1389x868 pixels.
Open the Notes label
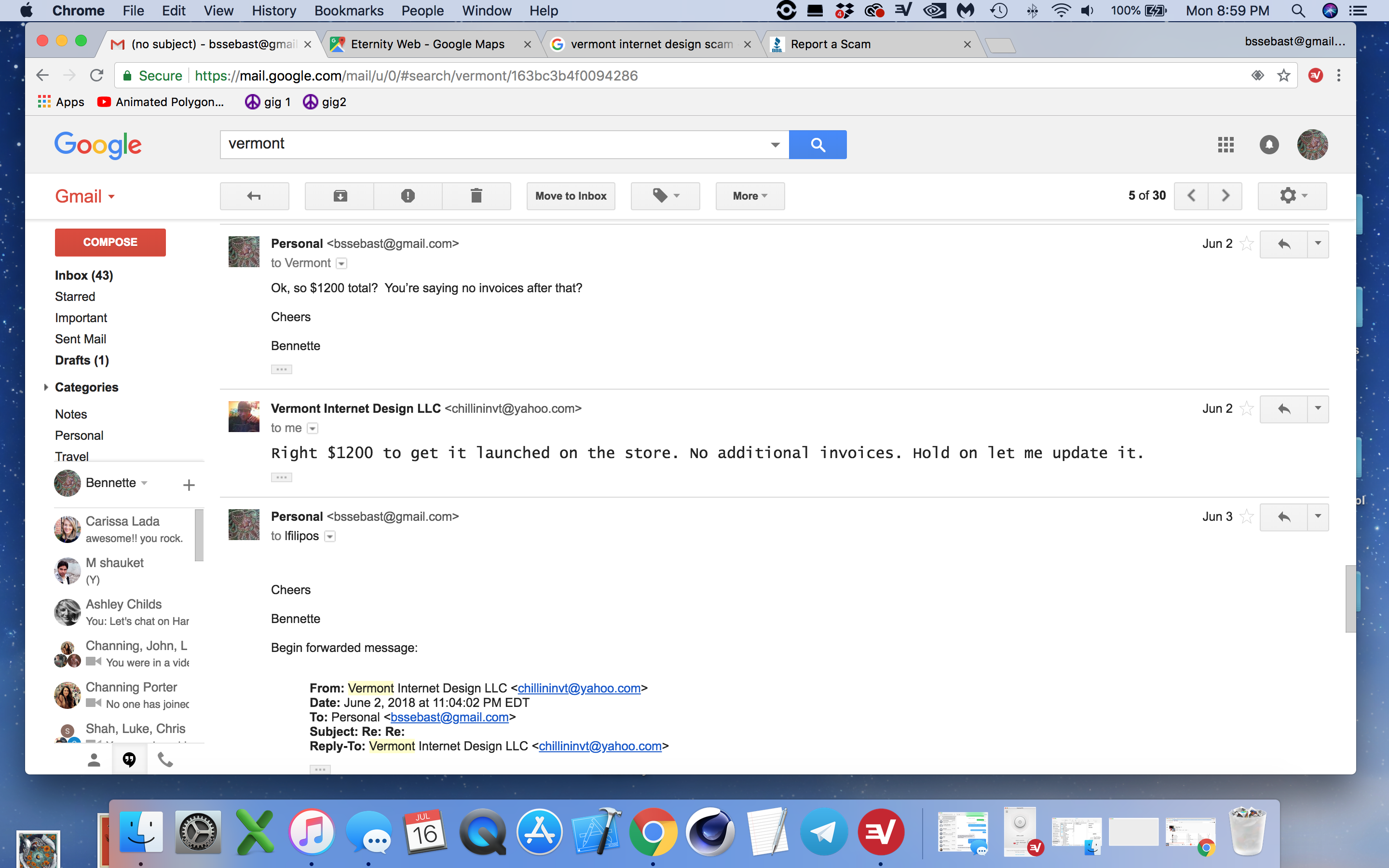(x=71, y=415)
